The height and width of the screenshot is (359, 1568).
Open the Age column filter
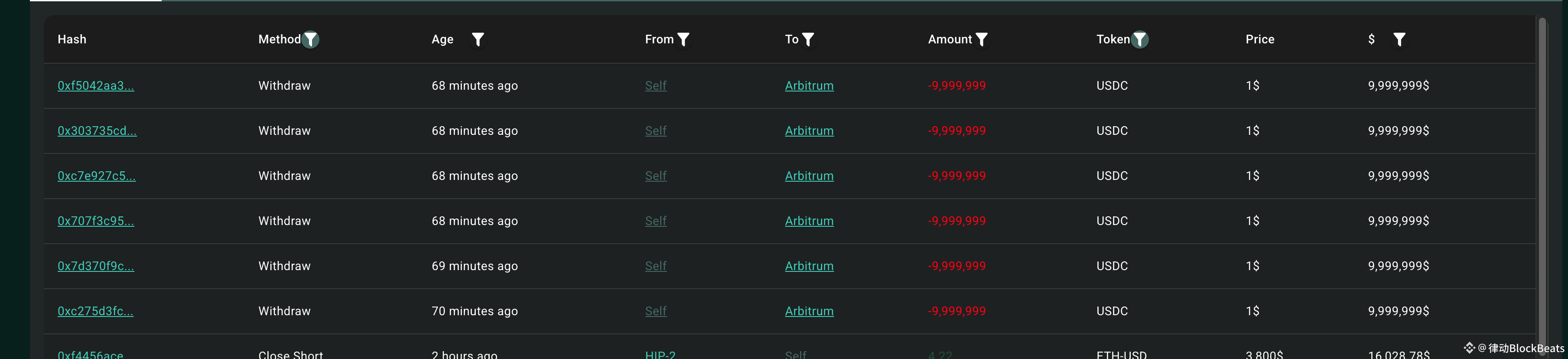click(x=478, y=39)
